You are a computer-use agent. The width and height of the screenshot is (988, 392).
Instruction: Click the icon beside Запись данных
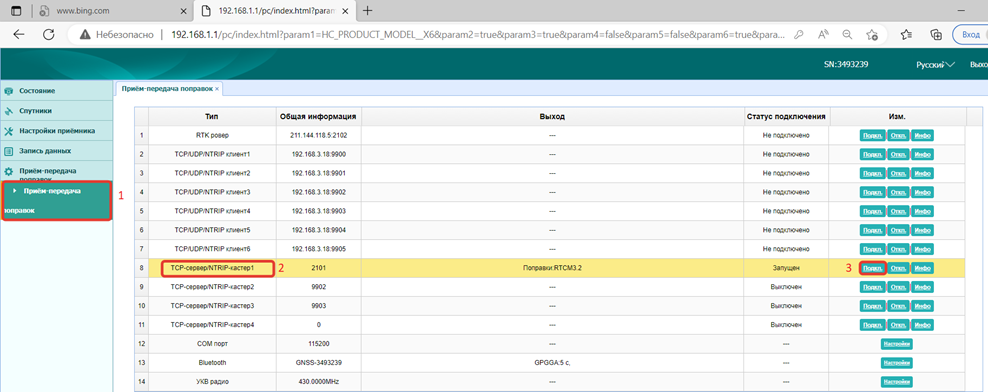(x=9, y=151)
